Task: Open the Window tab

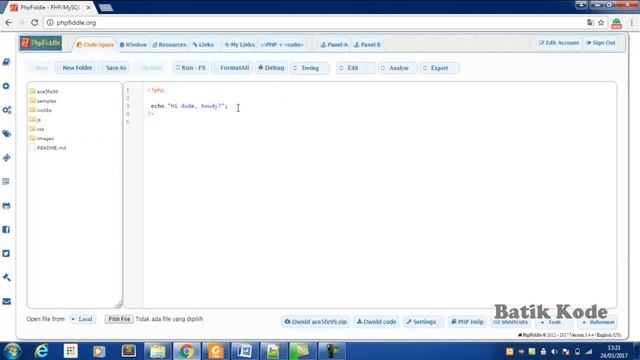Action: [x=133, y=44]
